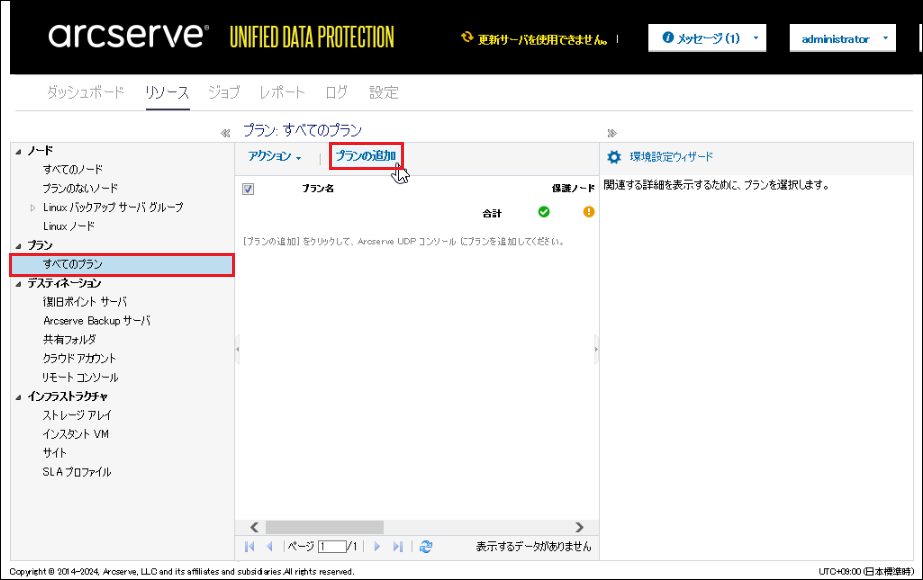Select 復旧ポイント サーバ in tree
This screenshot has height=580, width=923.
[85, 302]
